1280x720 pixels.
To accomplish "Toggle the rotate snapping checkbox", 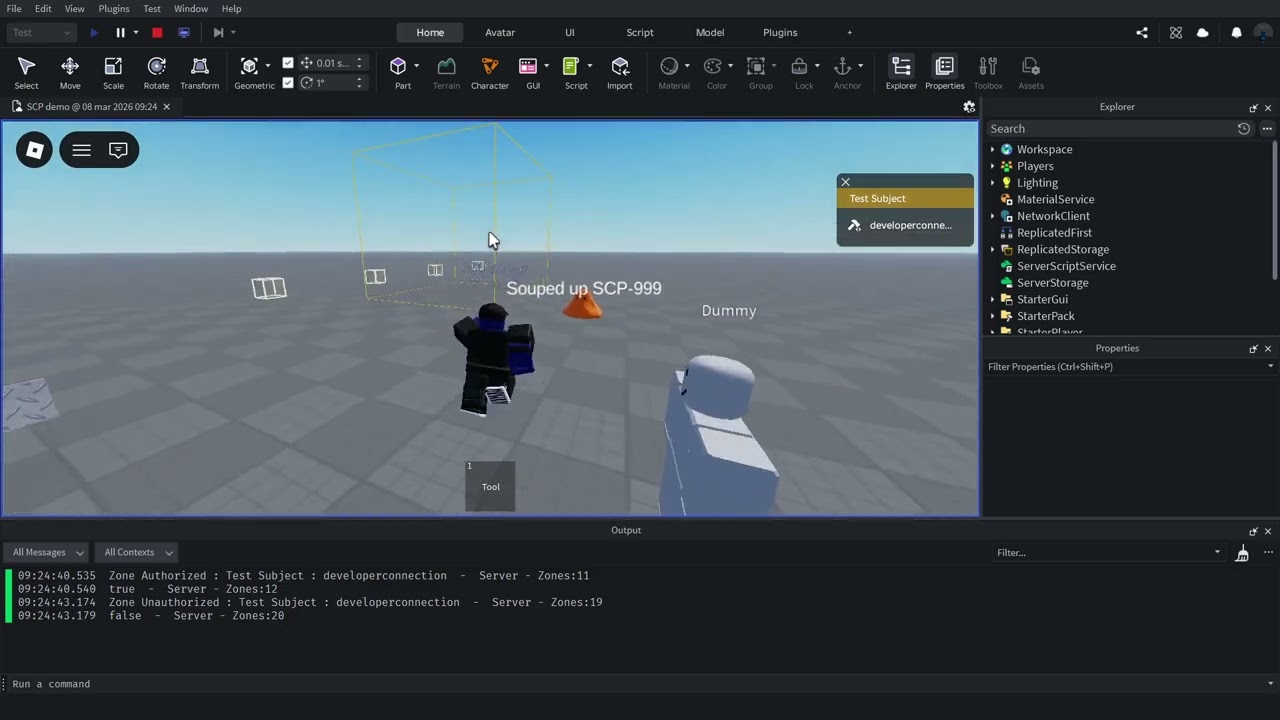I will click(288, 83).
